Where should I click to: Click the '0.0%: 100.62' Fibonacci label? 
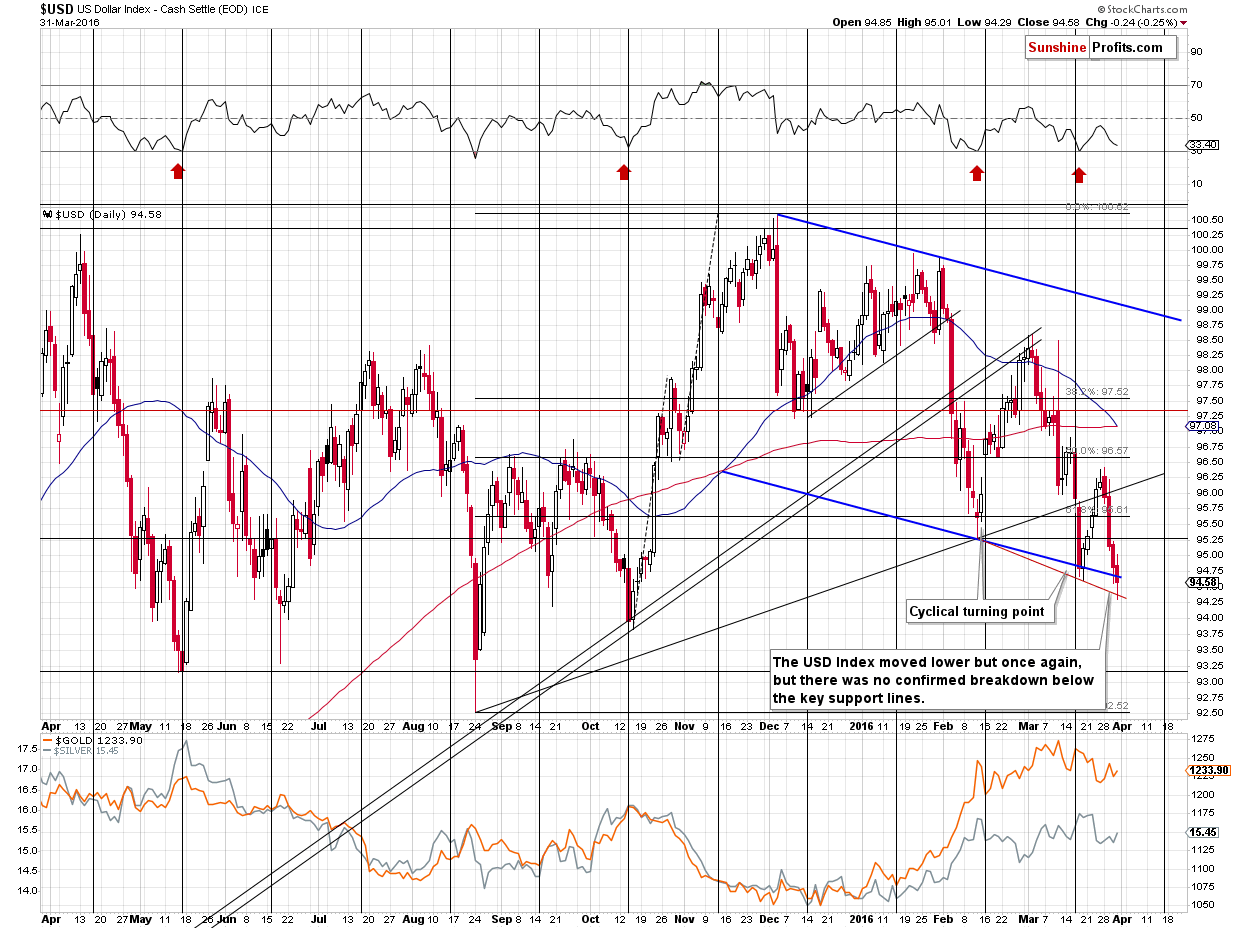(1097, 207)
